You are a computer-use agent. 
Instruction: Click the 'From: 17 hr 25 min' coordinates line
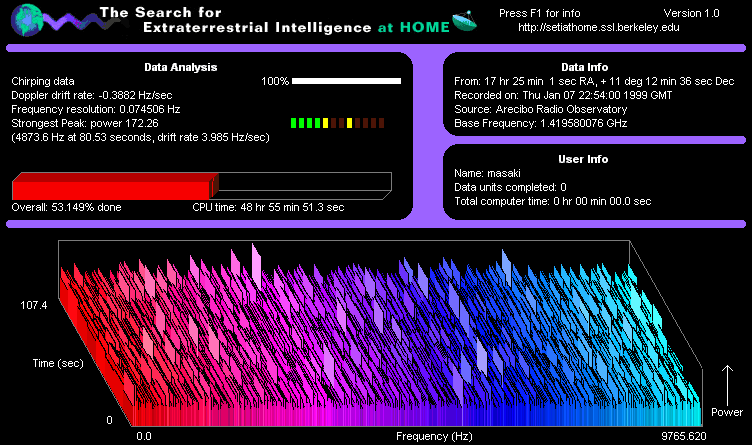[x=594, y=82]
